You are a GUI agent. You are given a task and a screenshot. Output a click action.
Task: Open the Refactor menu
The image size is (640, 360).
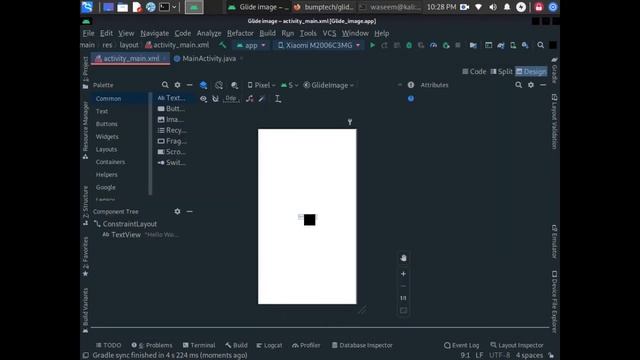(x=240, y=33)
